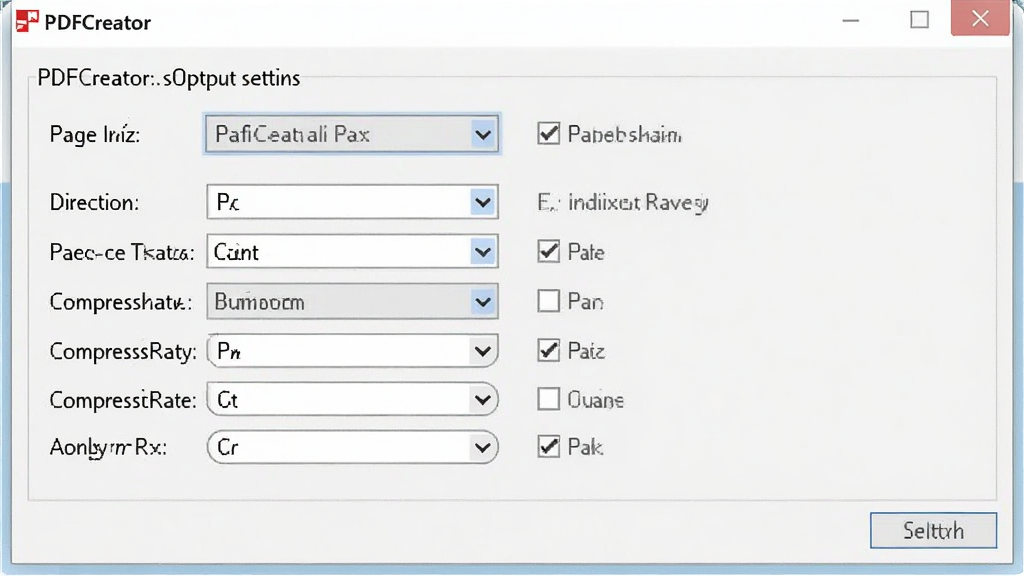
Task: Click the "CompressiRate:" label
Action: (x=123, y=400)
